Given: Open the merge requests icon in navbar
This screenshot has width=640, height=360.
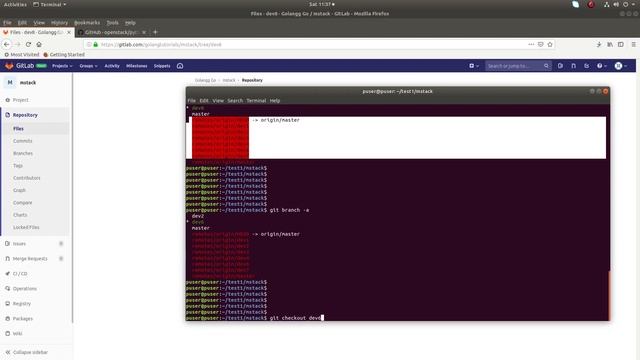Looking at the screenshot, I should (x=573, y=66).
